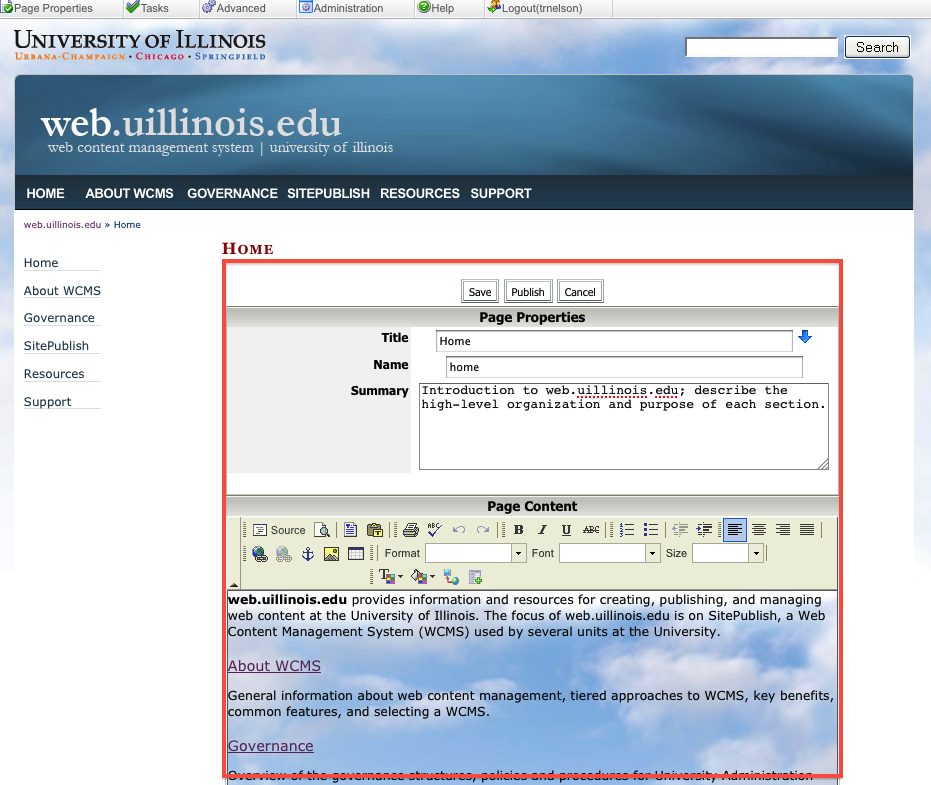Toggle bold formatting
The width and height of the screenshot is (931, 785).
click(x=518, y=530)
